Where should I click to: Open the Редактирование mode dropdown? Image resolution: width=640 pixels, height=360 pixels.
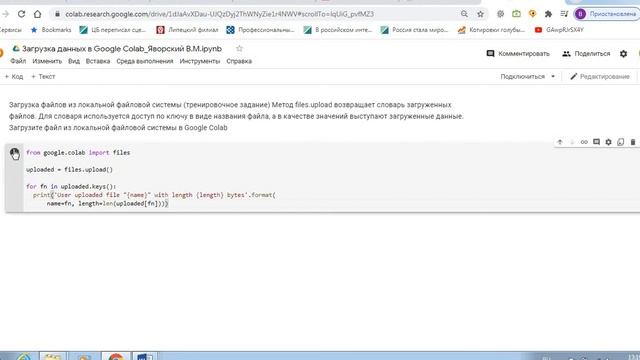[x=600, y=76]
